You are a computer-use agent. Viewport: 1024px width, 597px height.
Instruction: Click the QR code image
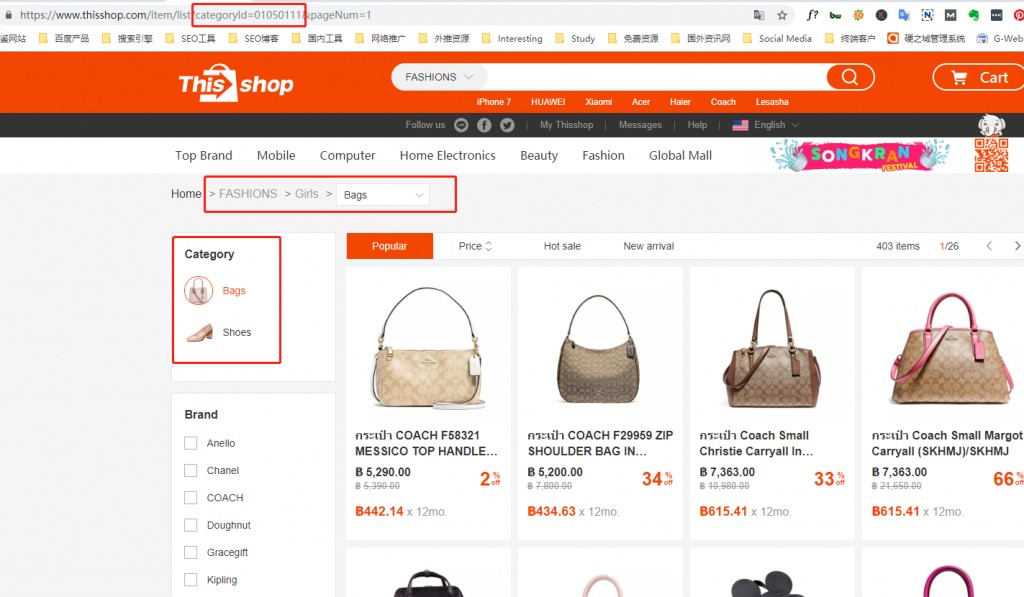click(991, 155)
